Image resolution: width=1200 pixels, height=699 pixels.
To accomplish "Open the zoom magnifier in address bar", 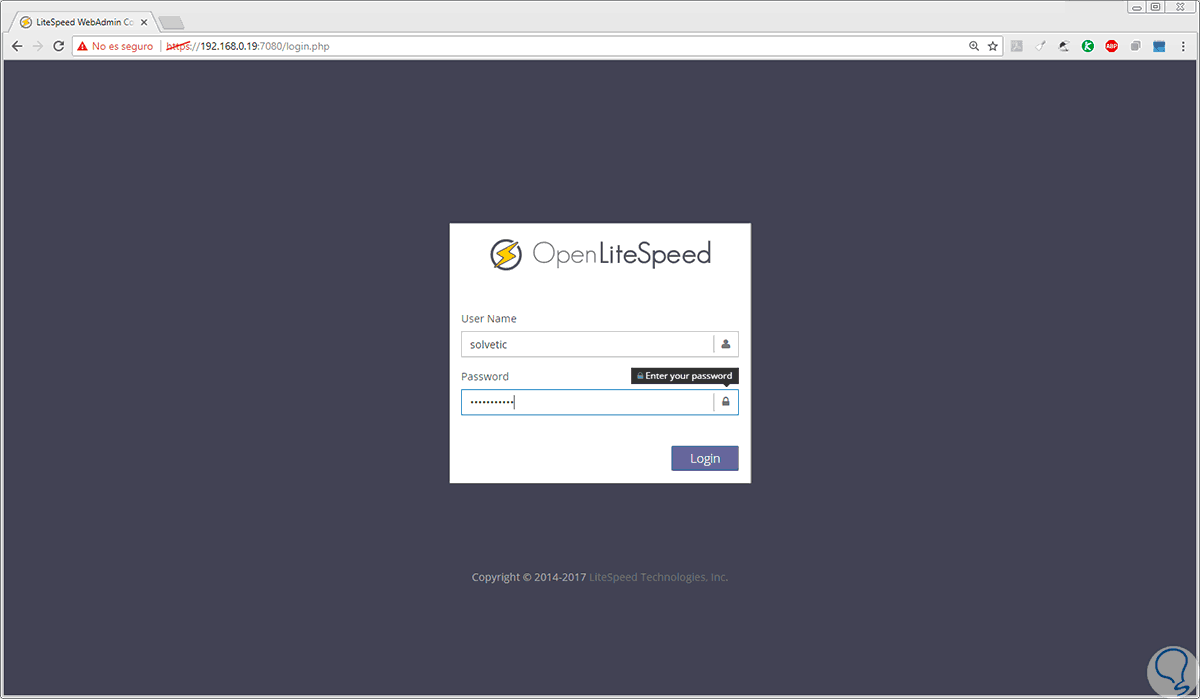I will pos(974,46).
